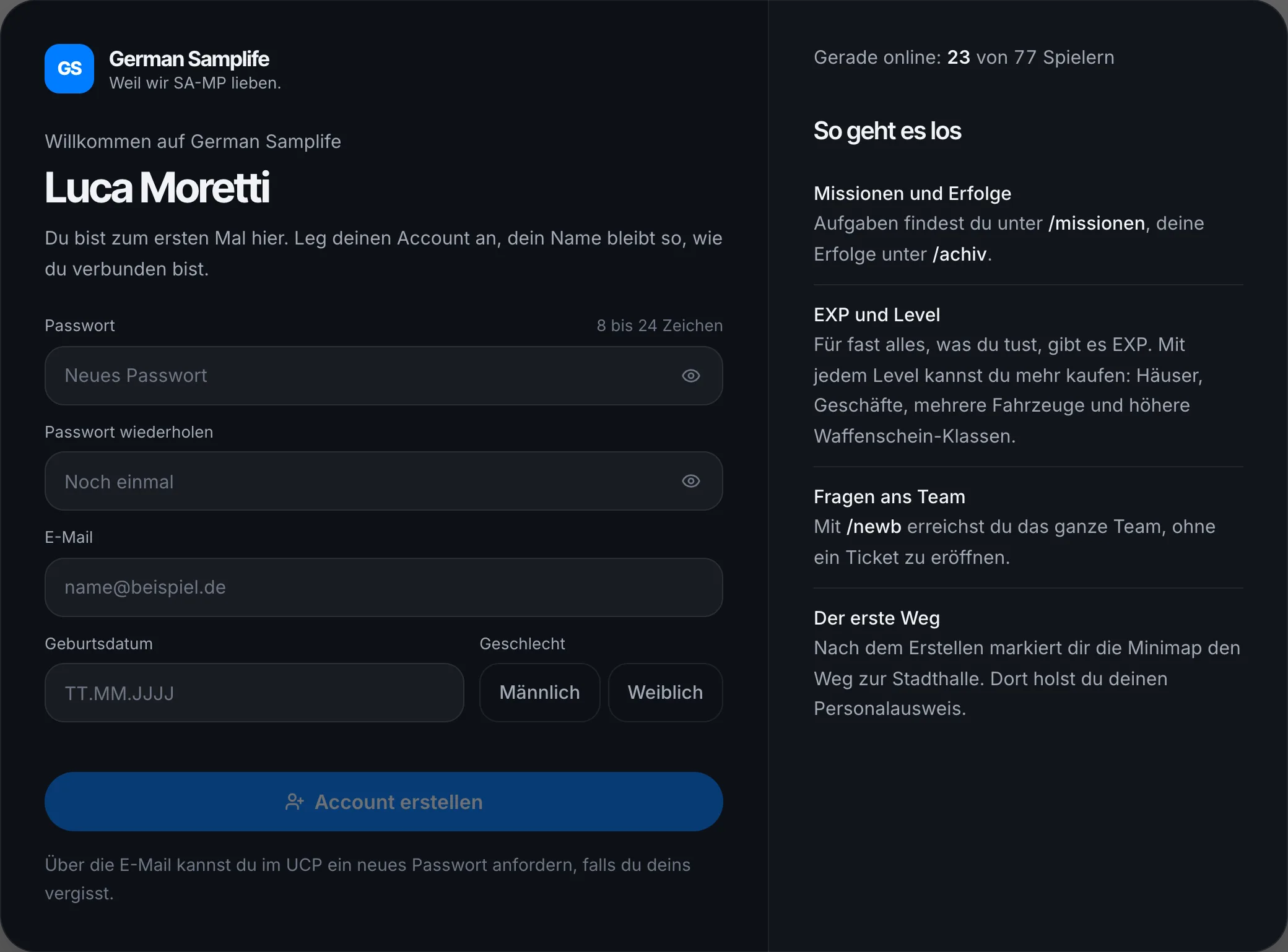Click the 'Willkommen auf German Samplife' text
Screen dimensions: 1288x952
(x=193, y=142)
